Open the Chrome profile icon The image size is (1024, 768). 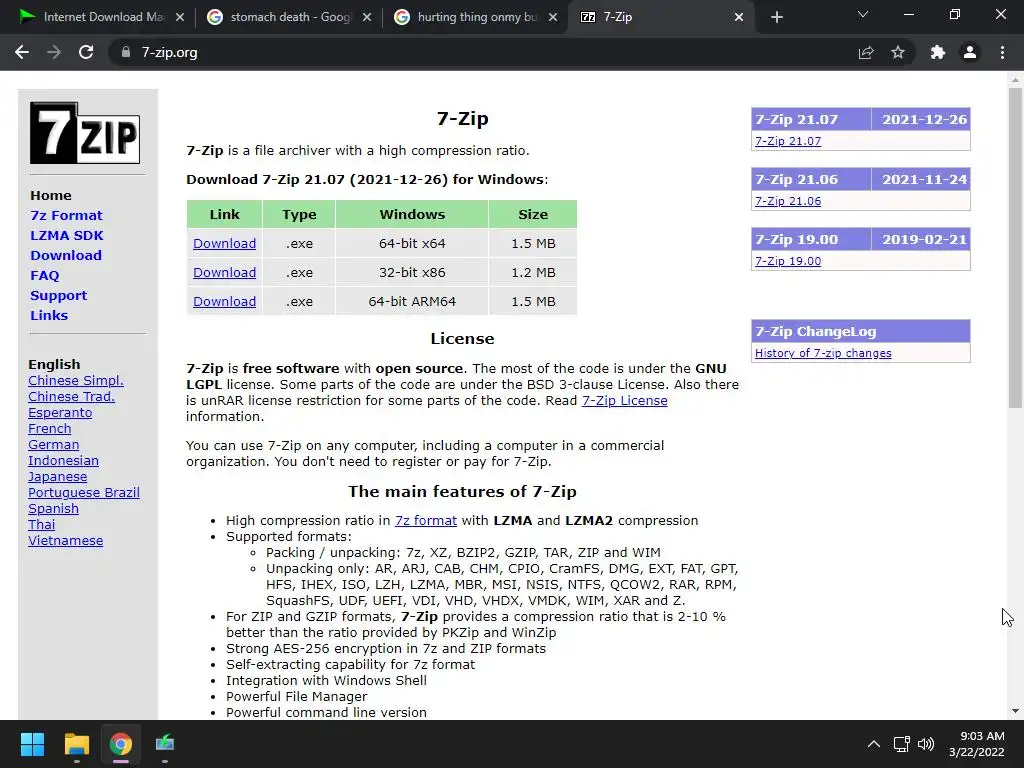click(x=970, y=52)
